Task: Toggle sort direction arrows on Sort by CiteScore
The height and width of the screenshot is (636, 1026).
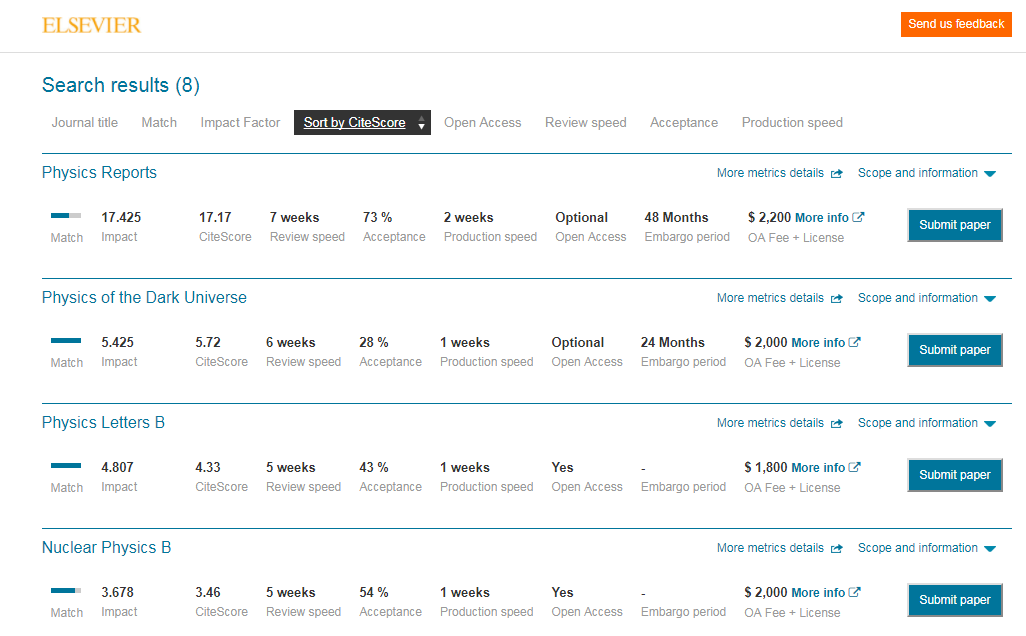Action: (421, 123)
